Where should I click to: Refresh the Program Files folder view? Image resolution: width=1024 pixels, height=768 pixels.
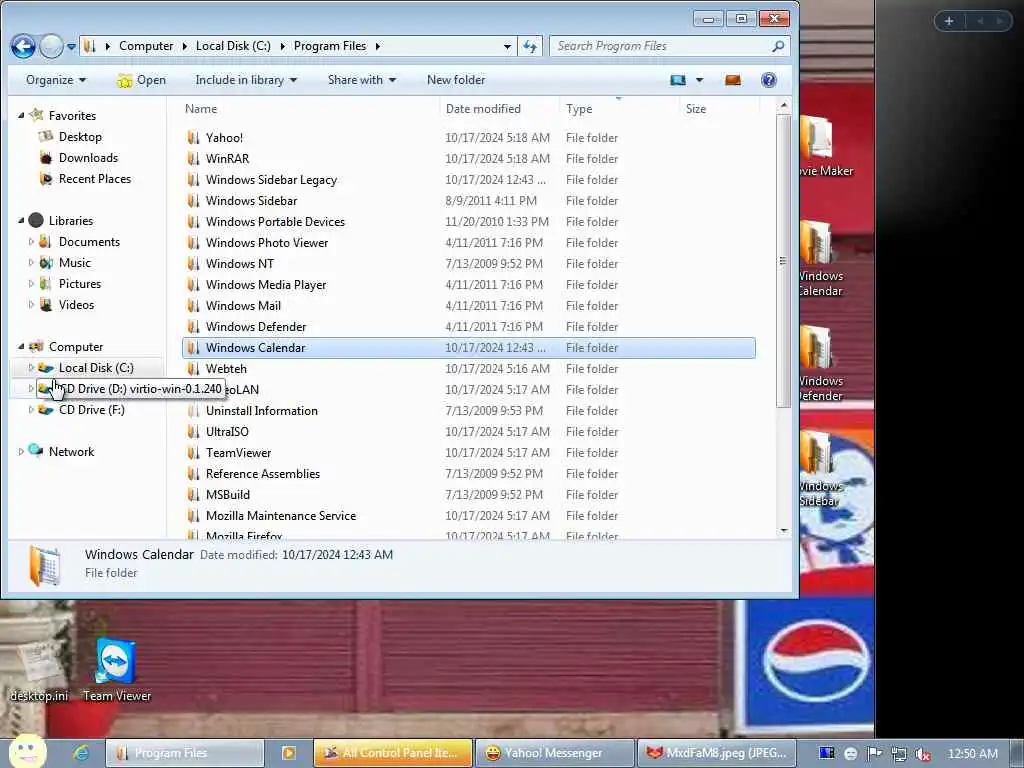pyautogui.click(x=530, y=46)
